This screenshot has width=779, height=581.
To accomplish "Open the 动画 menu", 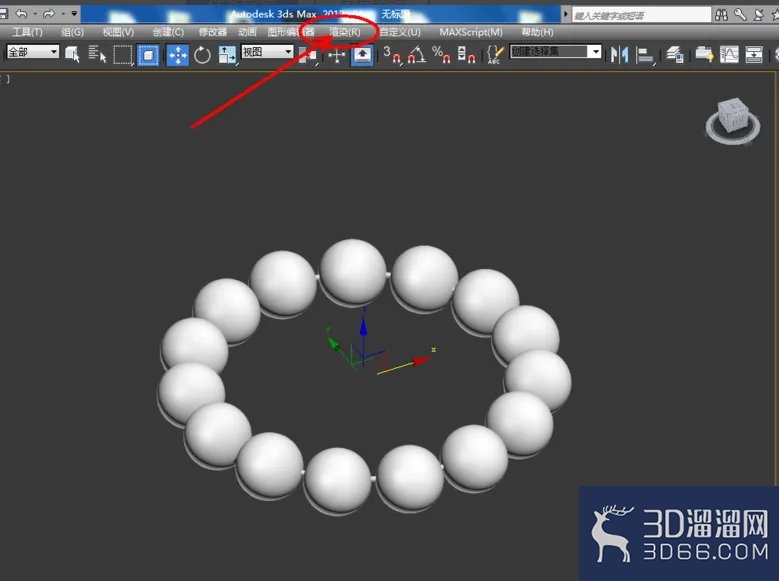I will click(247, 32).
